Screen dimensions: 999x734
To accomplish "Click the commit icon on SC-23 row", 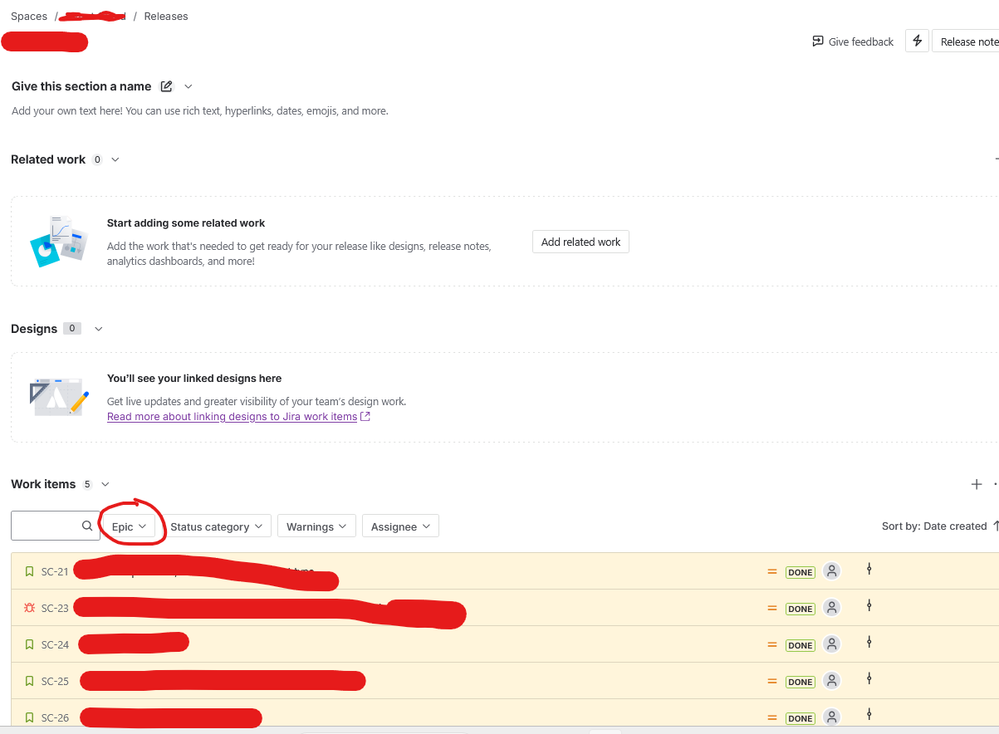I will tap(869, 605).
